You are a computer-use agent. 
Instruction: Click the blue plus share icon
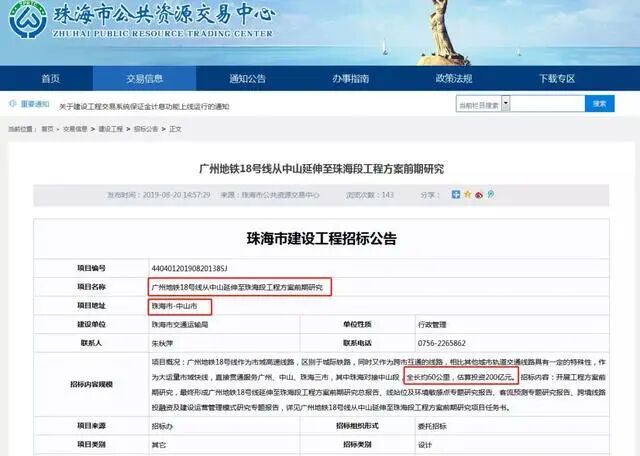coord(456,194)
